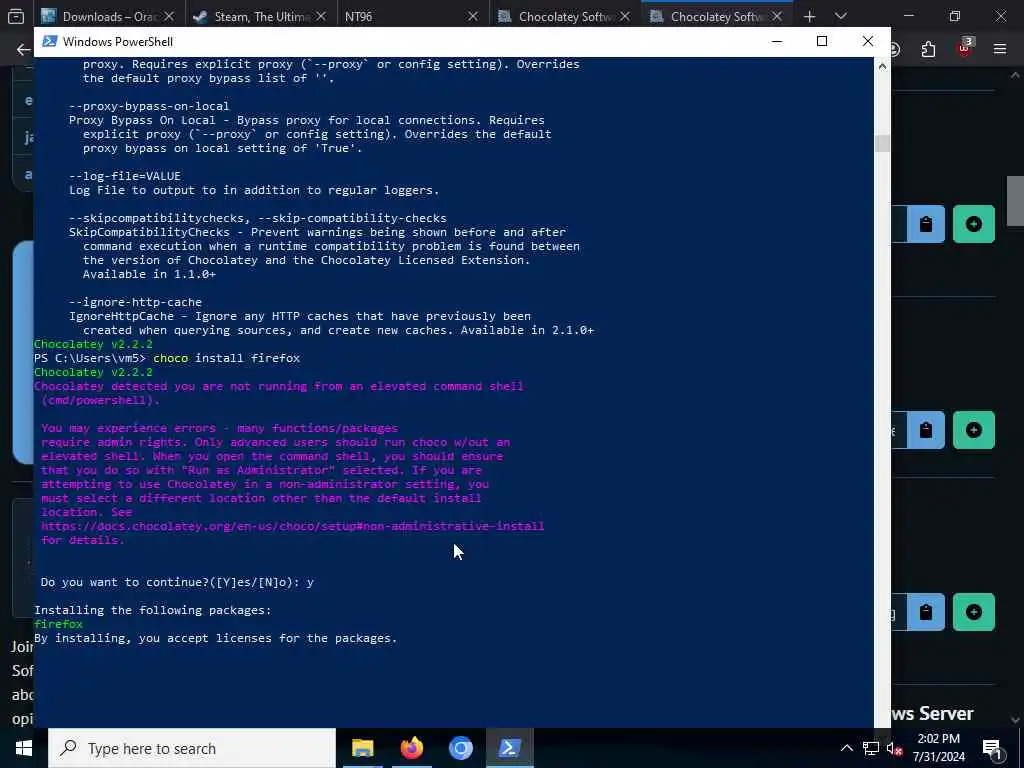Minimize the Windows PowerShell window
The image size is (1024, 768).
click(776, 41)
